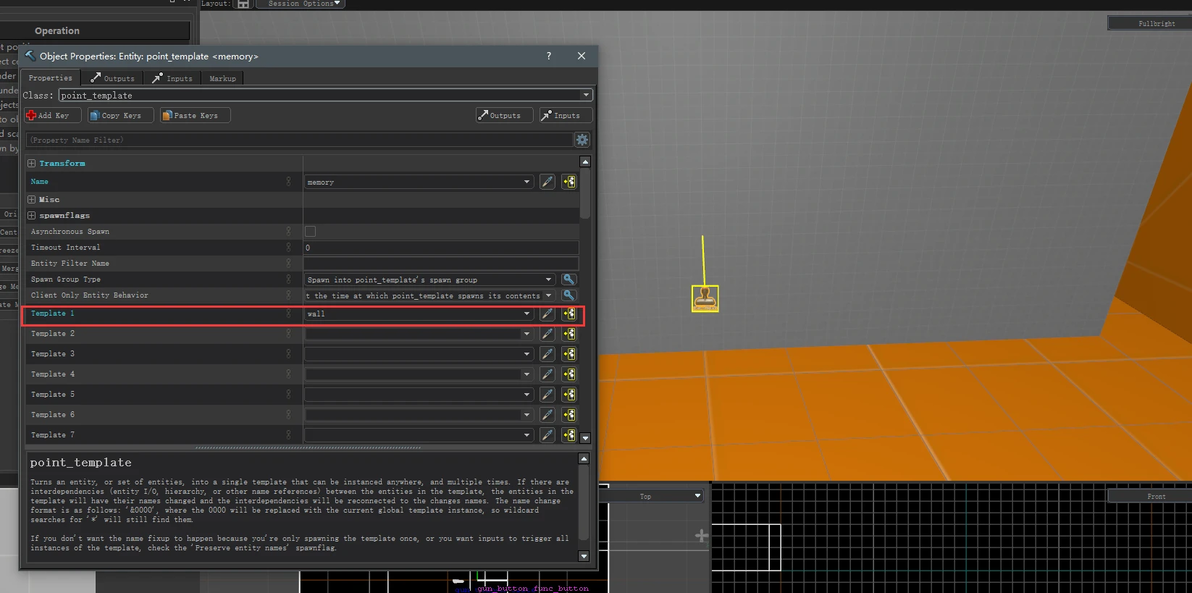This screenshot has width=1192, height=593.
Task: Click the Property Name Filter field
Action: (x=298, y=140)
